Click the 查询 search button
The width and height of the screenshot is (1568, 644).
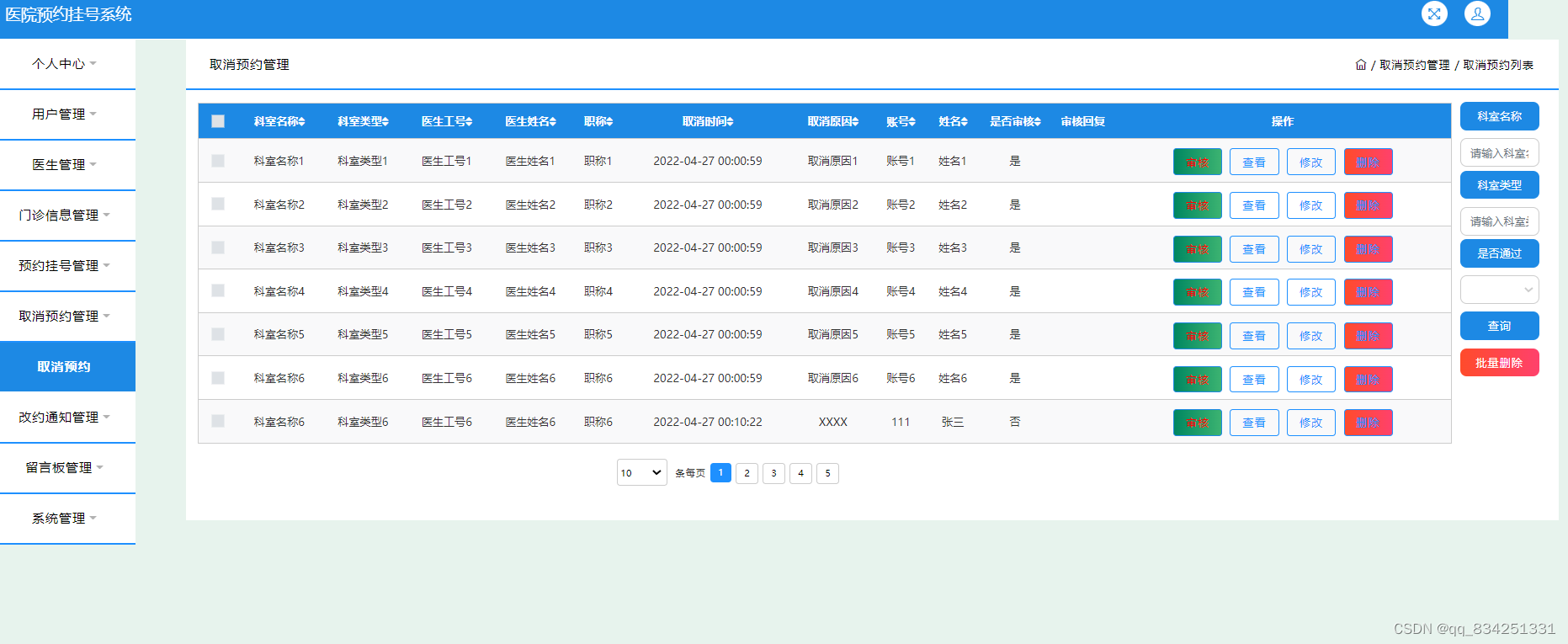[1499, 326]
